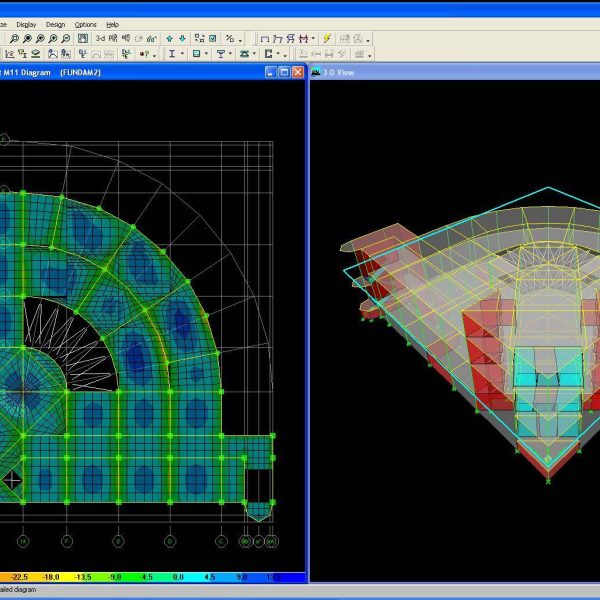This screenshot has width=600, height=600.
Task: Click the Show Undeformed Shape frame icon
Action: pyautogui.click(x=264, y=38)
